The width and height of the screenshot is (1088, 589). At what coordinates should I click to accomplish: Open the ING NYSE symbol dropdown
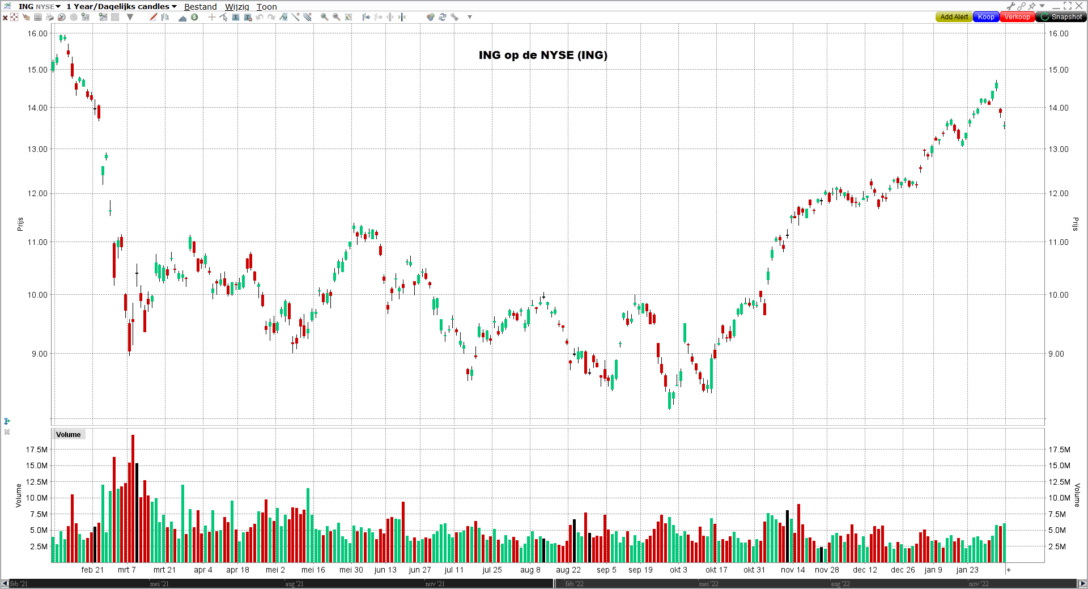pyautogui.click(x=40, y=6)
